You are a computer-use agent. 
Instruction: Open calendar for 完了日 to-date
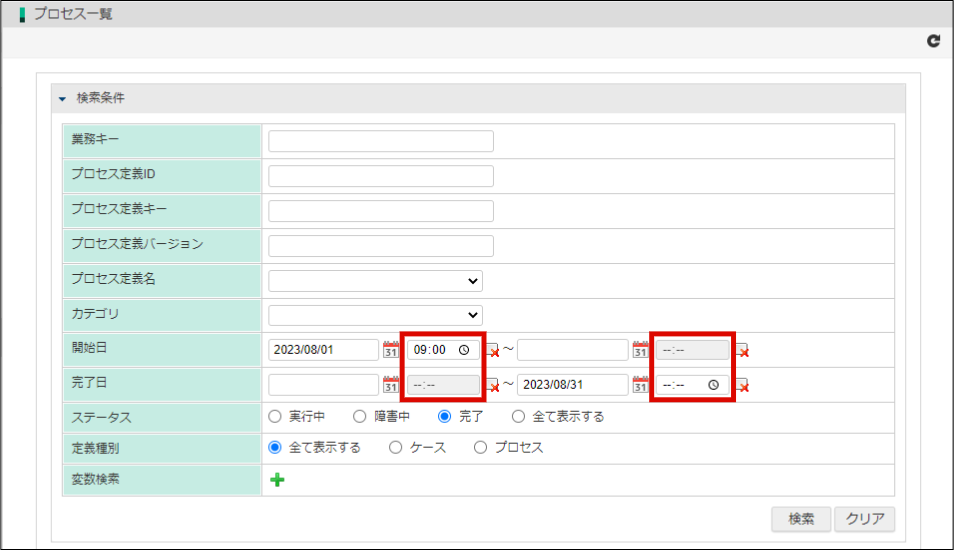tap(640, 385)
